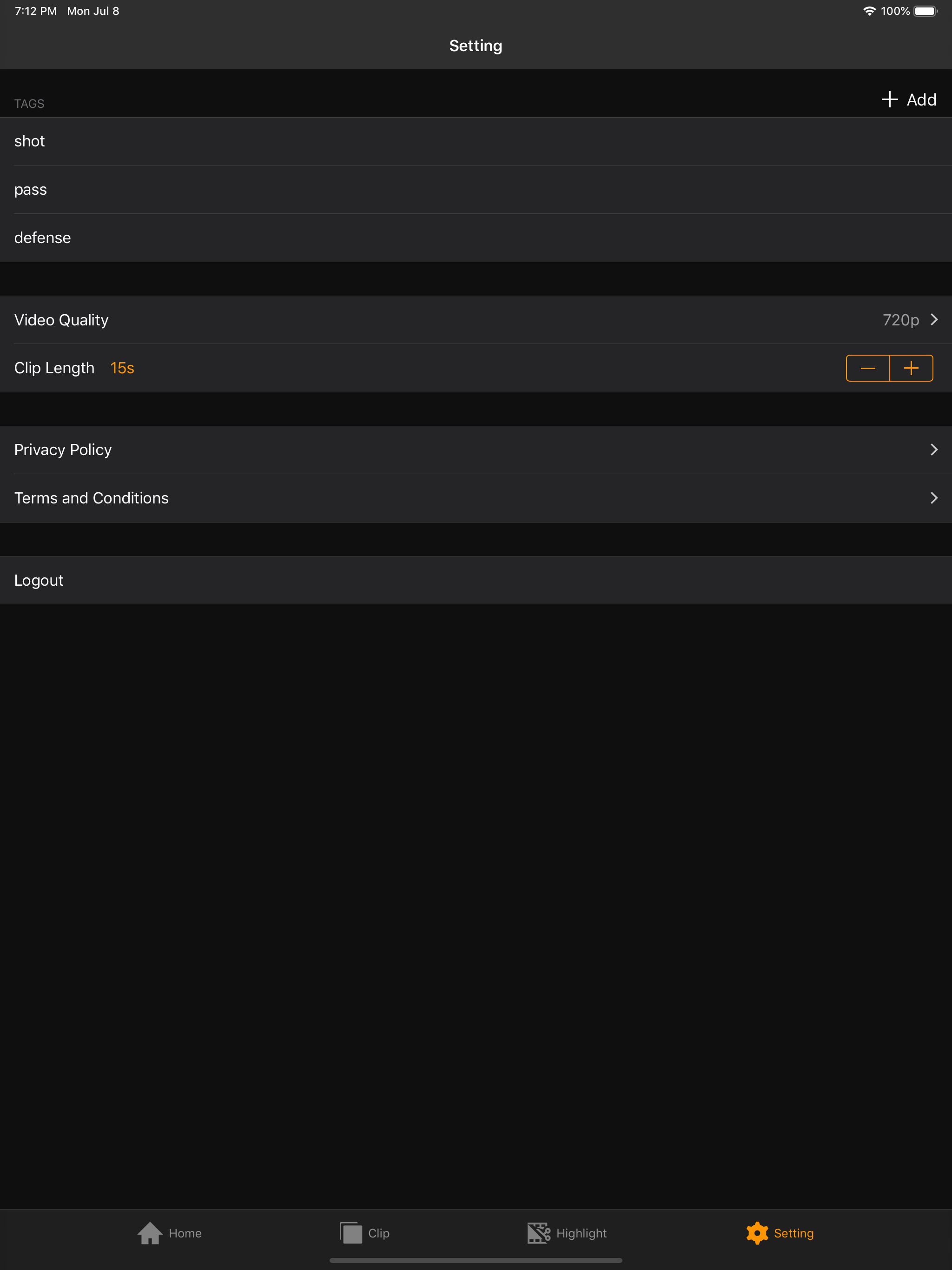Open the 720p video quality value
This screenshot has width=952, height=1270.
[900, 320]
